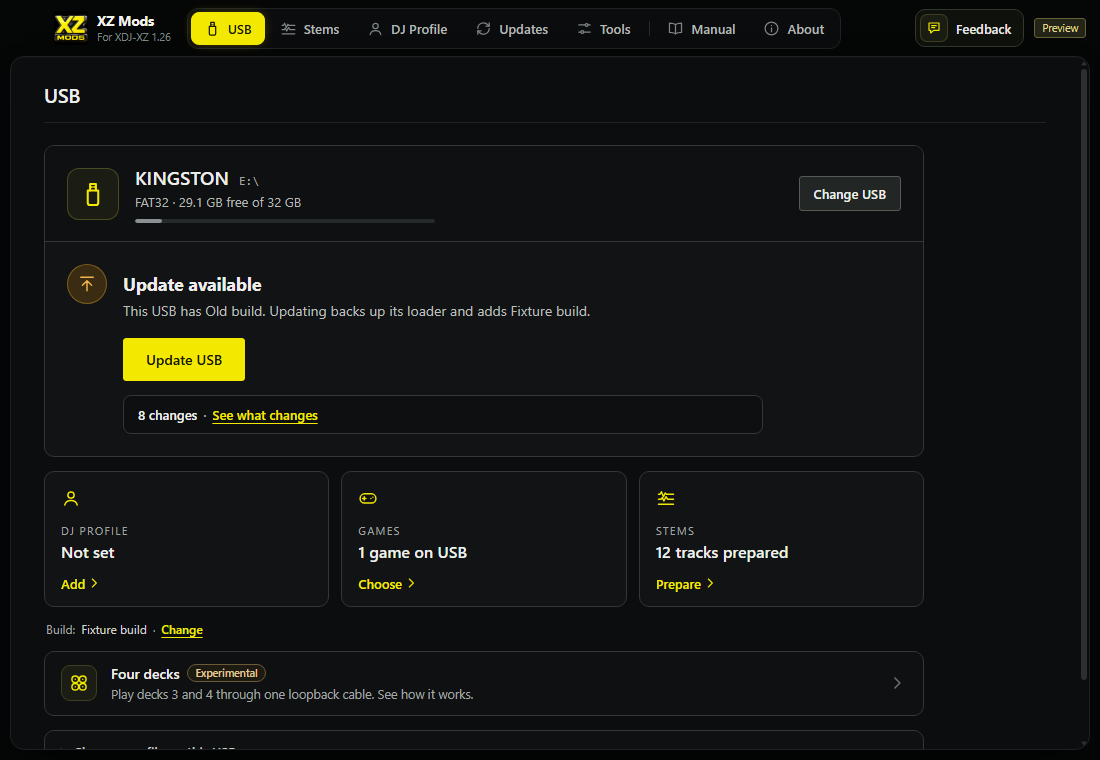Click the KINGSTON drive name
The width and height of the screenshot is (1100, 760).
point(182,179)
